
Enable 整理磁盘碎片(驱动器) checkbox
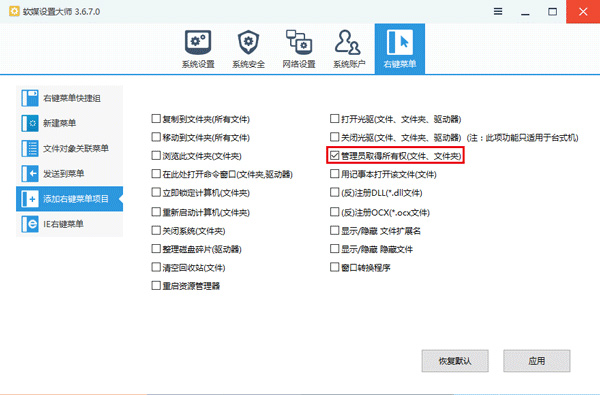point(156,249)
